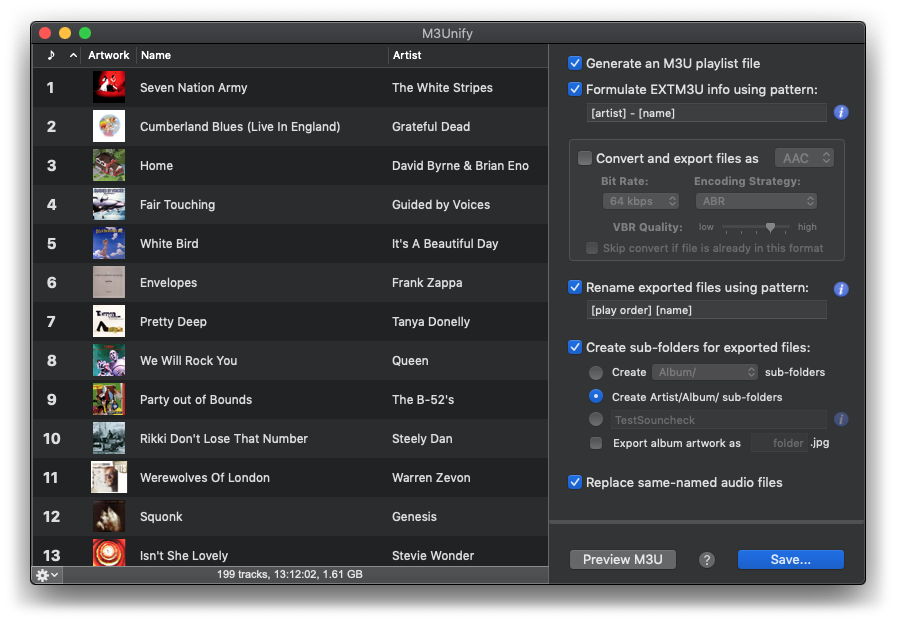Click artist 'Tanya Donelly'

[431, 321]
